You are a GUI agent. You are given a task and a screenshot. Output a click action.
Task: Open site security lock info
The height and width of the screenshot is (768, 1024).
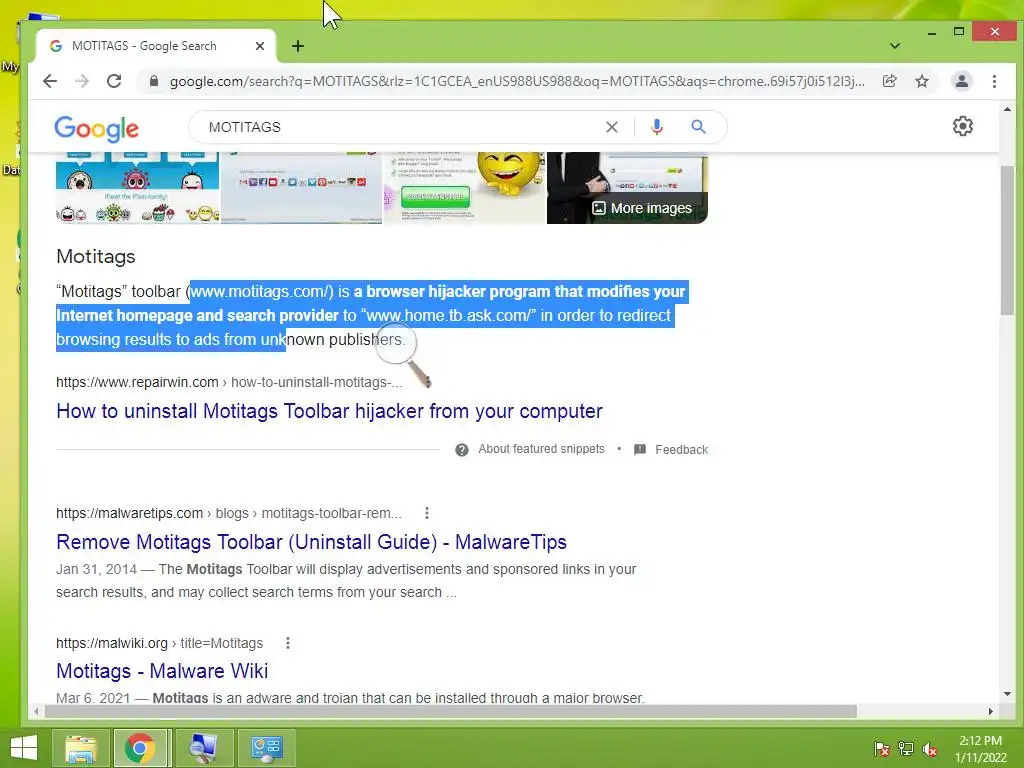153,81
